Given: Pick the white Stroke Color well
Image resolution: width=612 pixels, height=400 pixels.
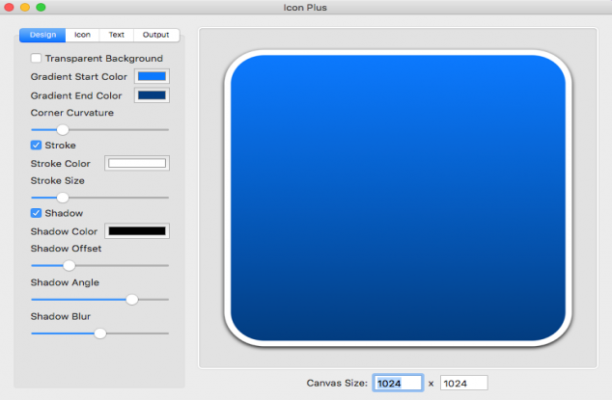Looking at the screenshot, I should tap(137, 163).
